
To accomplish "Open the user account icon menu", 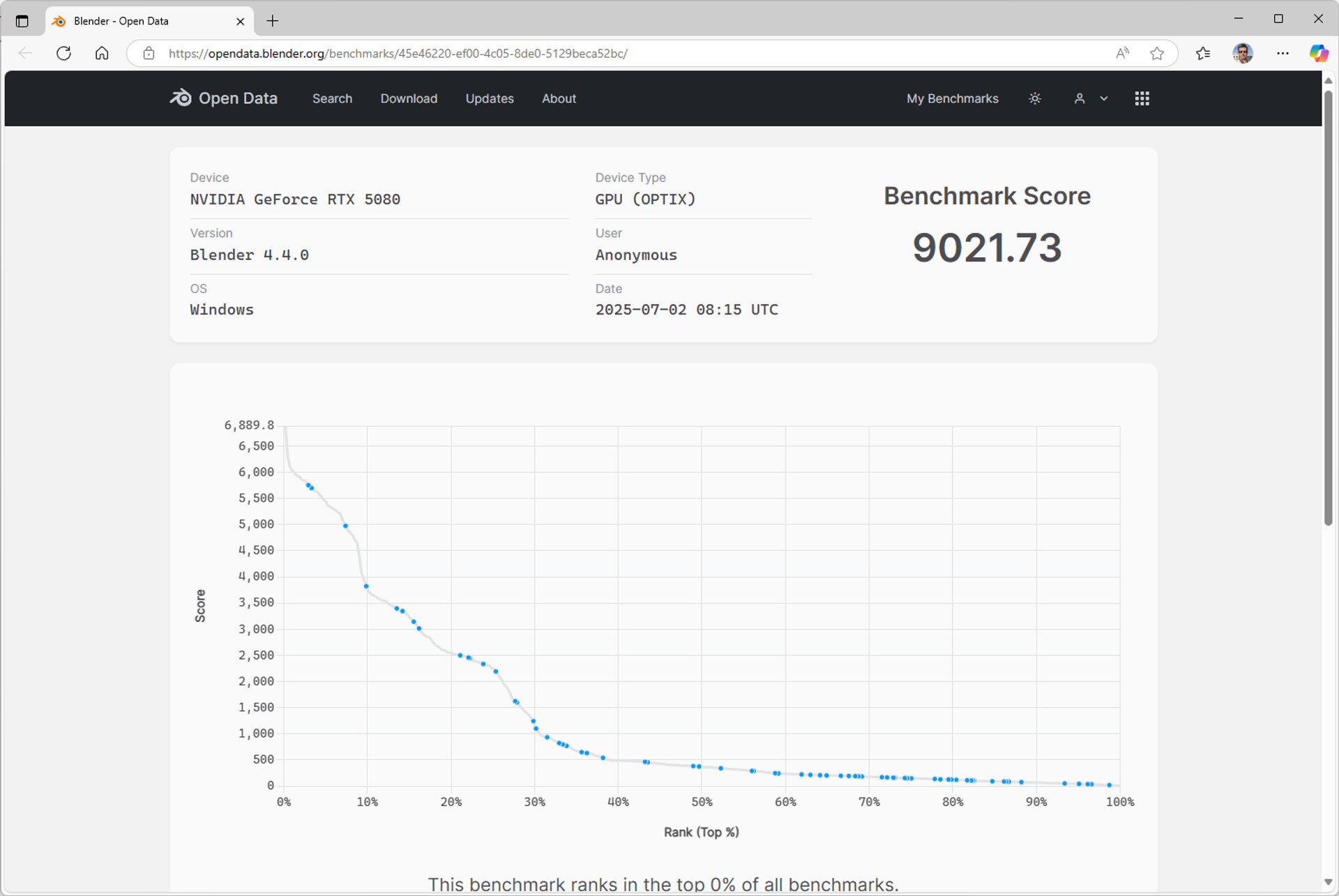I will (x=1080, y=98).
